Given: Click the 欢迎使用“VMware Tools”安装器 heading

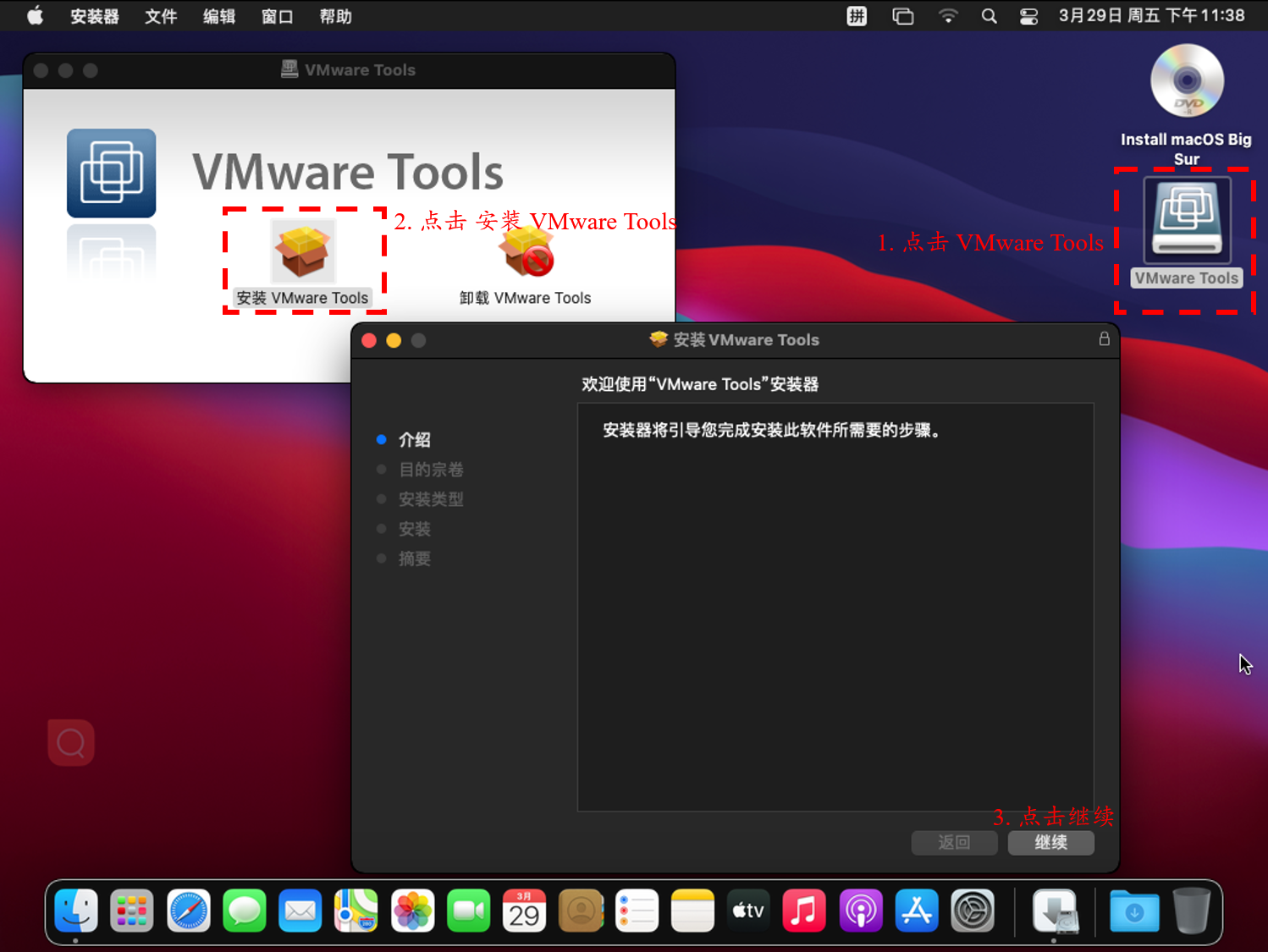Looking at the screenshot, I should pos(700,384).
